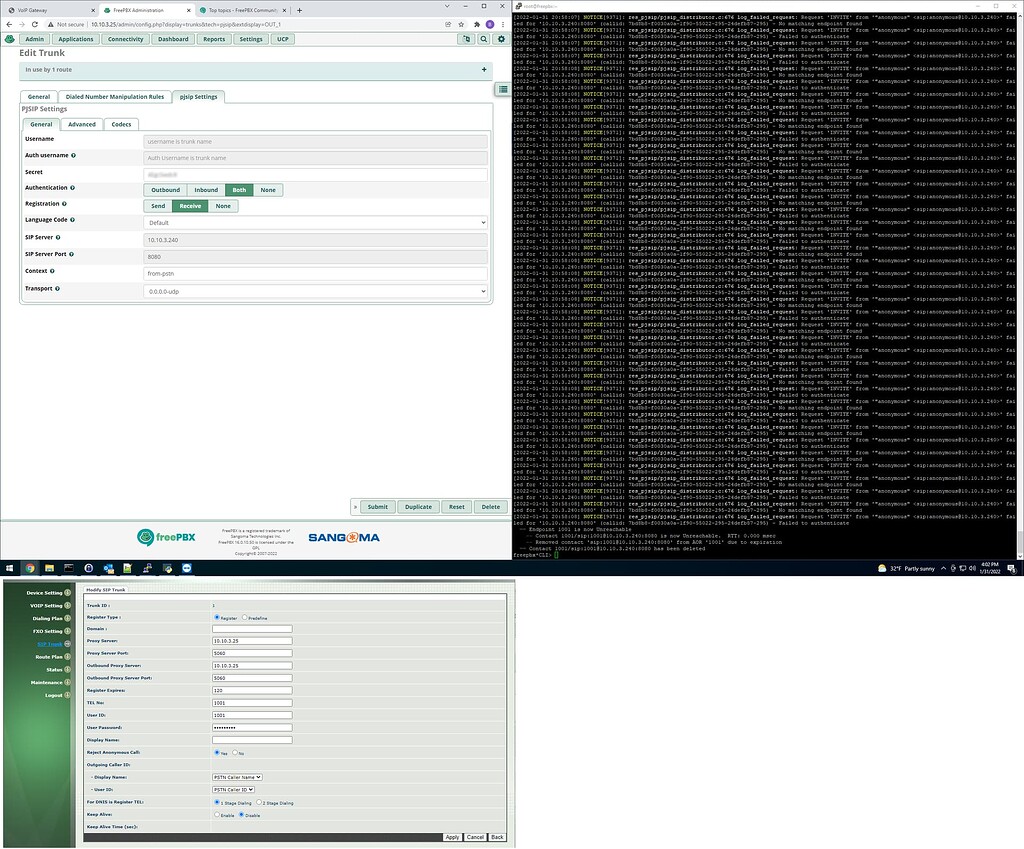Set Authentication to Outbound

coord(164,190)
